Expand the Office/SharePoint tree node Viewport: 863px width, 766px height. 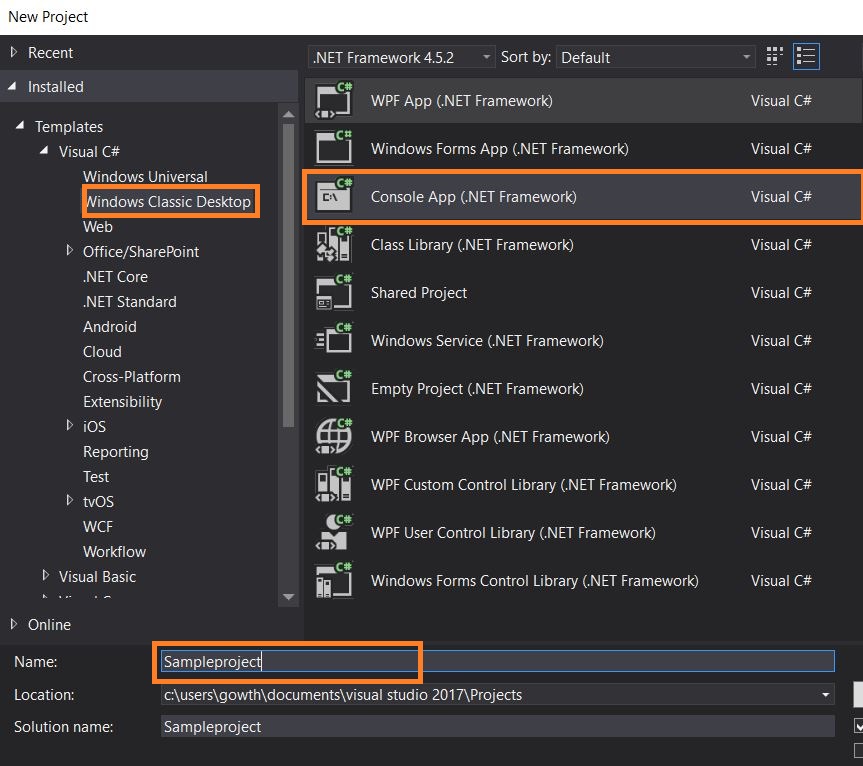tap(69, 251)
